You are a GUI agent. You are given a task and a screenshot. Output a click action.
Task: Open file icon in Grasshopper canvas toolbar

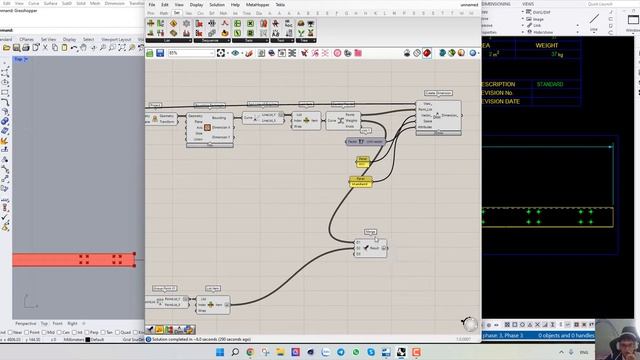tap(150, 53)
